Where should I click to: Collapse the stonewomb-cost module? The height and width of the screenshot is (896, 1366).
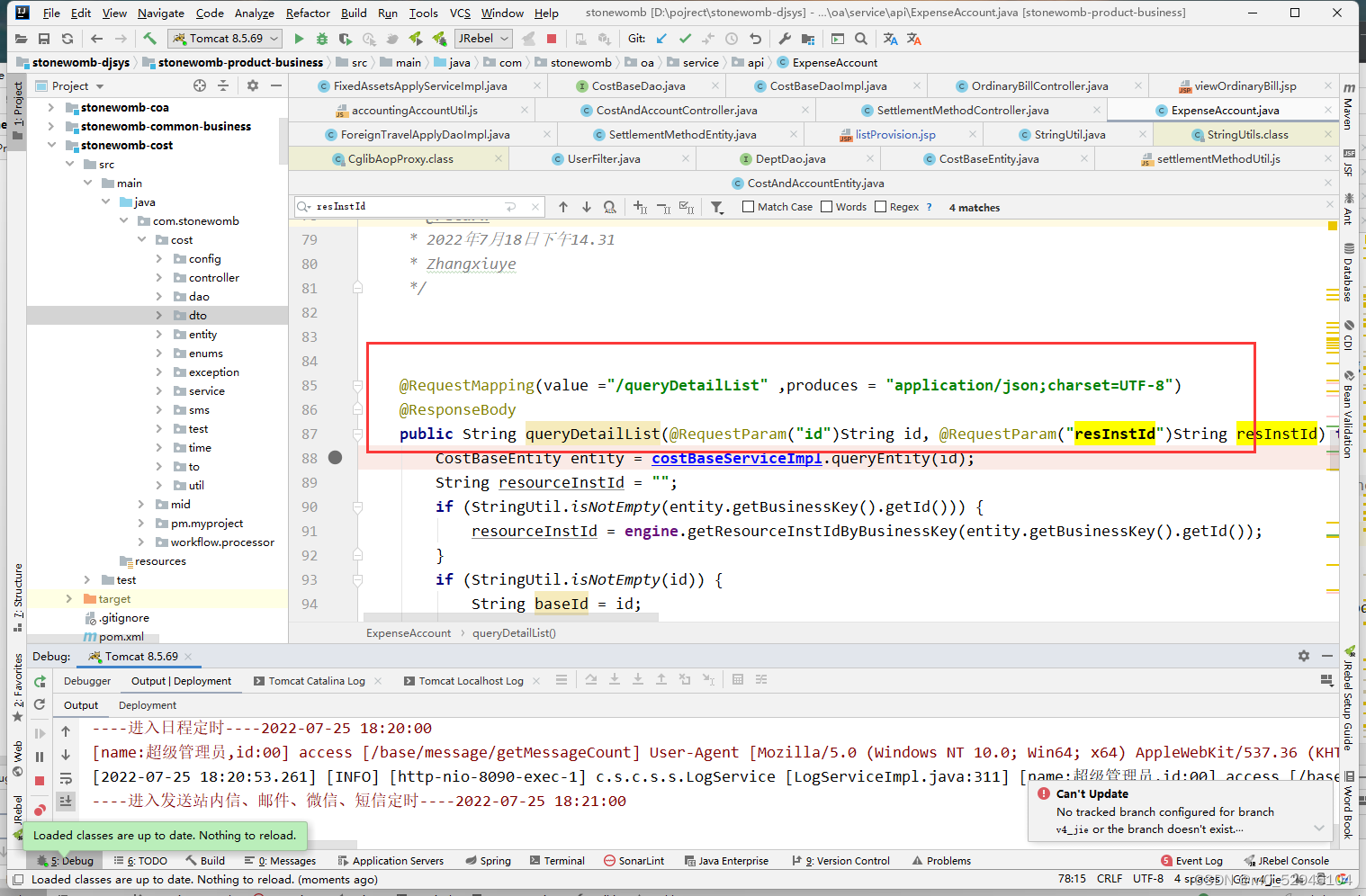(x=51, y=145)
